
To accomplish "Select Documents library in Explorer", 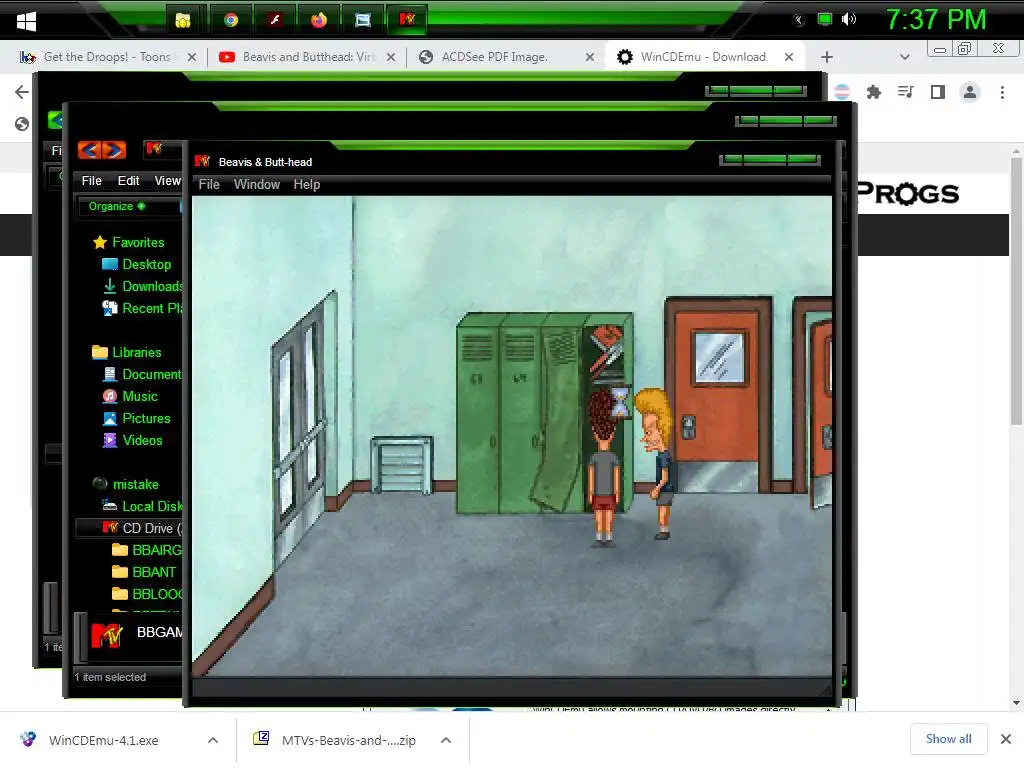I will coord(142,374).
